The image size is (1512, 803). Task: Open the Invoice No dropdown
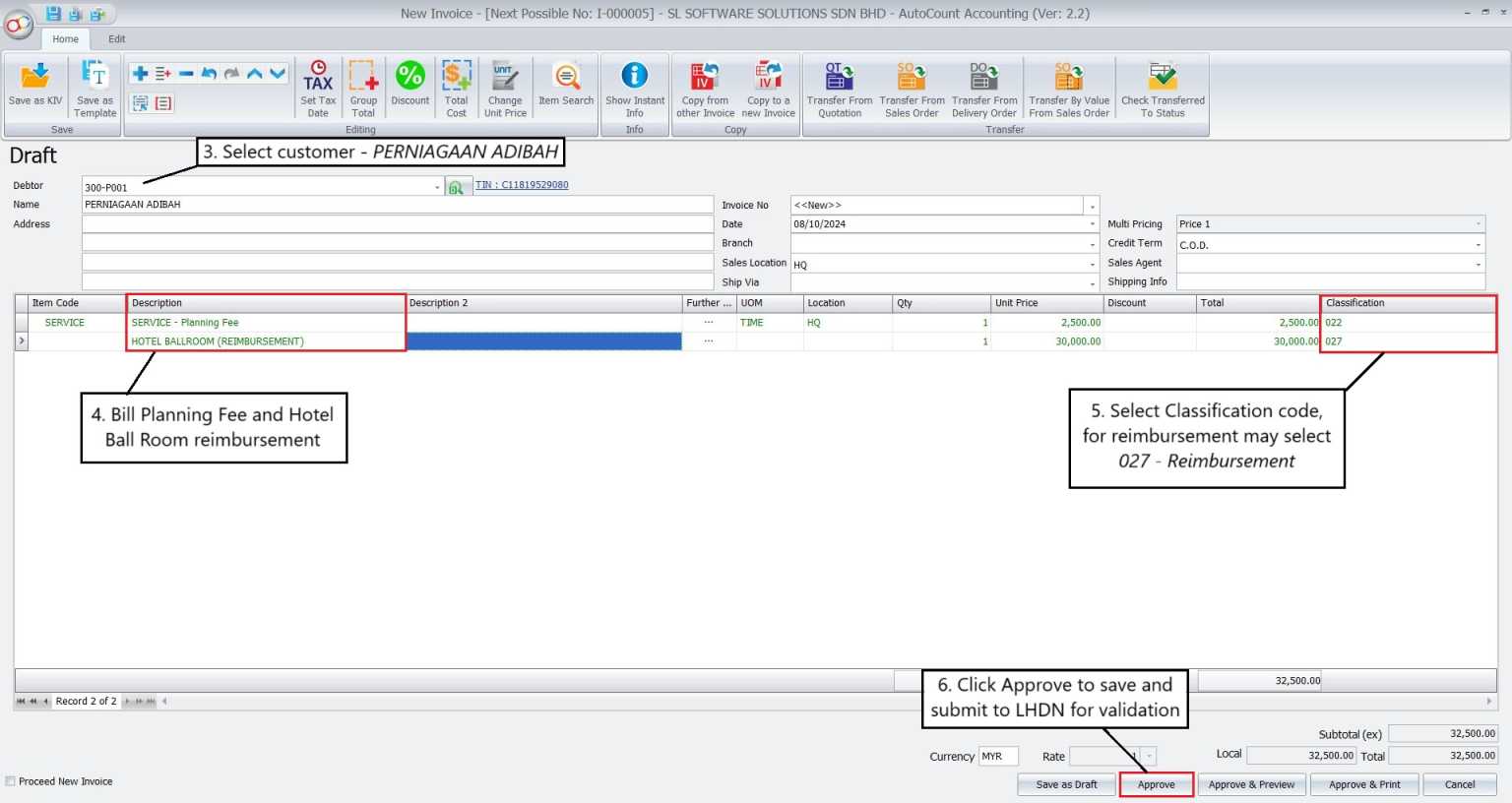[x=1092, y=206]
